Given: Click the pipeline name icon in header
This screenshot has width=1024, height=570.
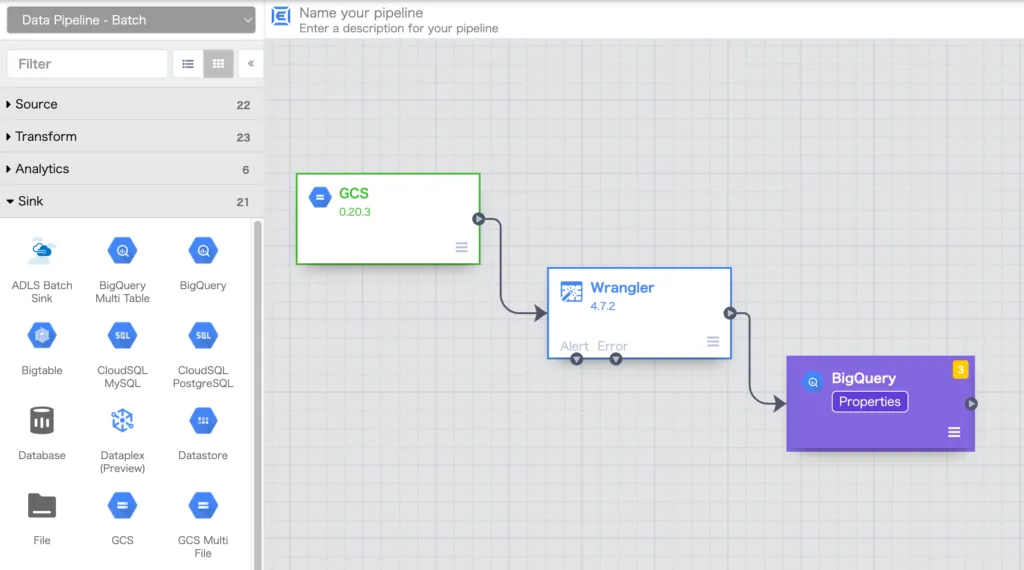Looking at the screenshot, I should point(281,16).
